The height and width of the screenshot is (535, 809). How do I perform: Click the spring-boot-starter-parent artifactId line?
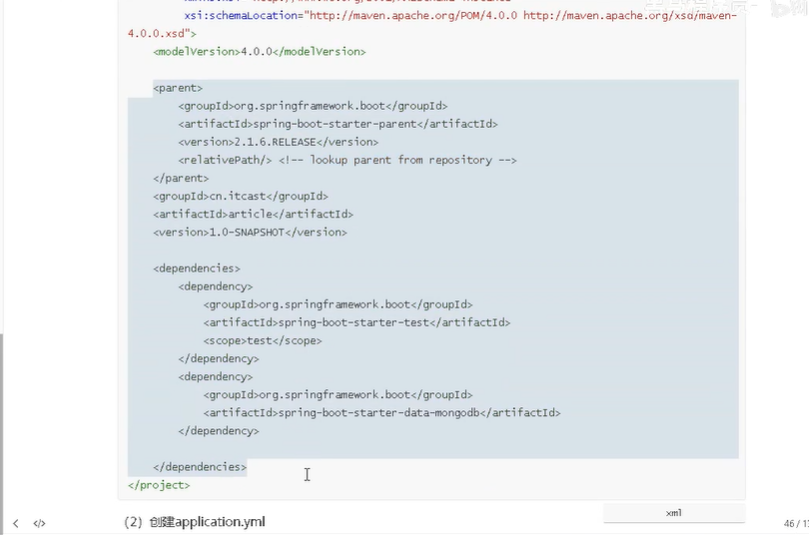338,124
